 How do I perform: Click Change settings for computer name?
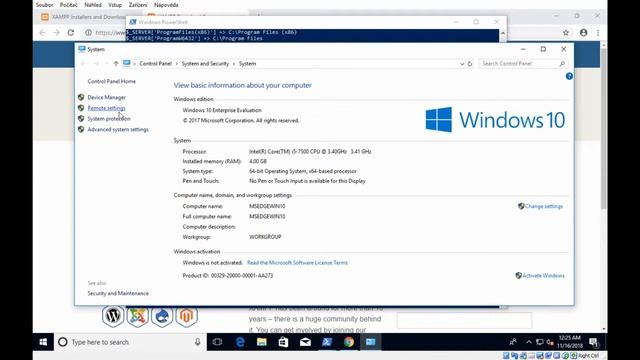(x=543, y=207)
